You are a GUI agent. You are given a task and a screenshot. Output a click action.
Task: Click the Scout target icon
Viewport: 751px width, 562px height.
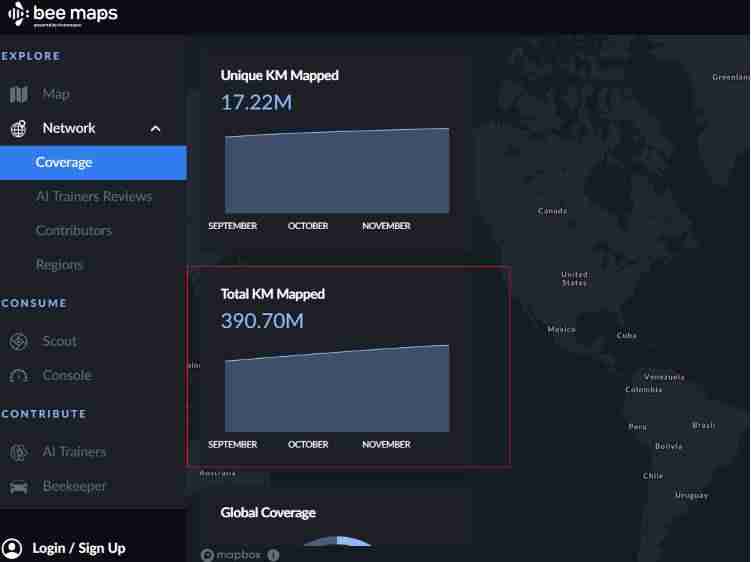(19, 341)
